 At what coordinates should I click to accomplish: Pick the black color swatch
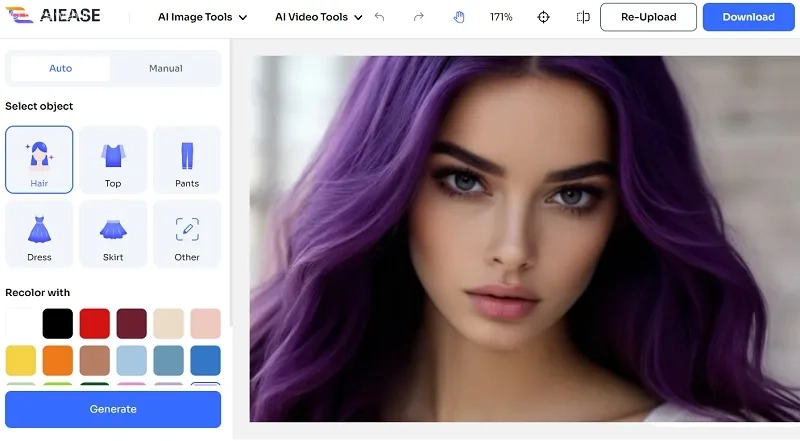click(58, 324)
